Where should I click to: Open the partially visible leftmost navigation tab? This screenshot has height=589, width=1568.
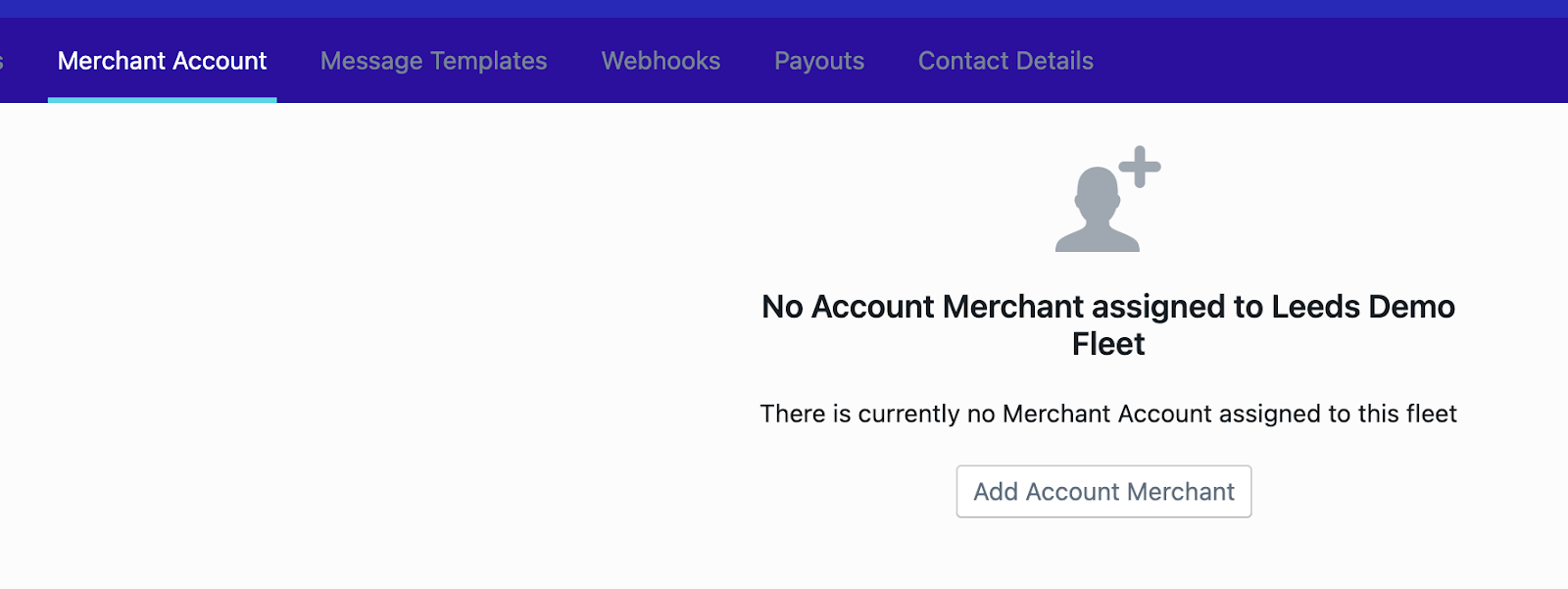point(5,61)
